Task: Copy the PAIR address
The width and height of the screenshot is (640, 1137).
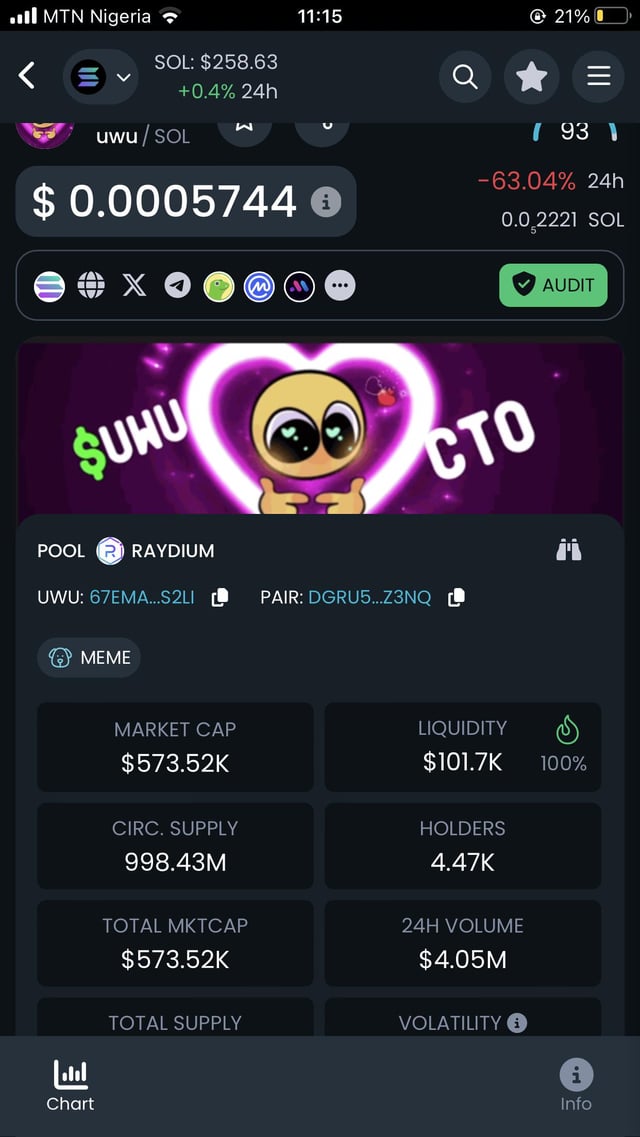Action: coord(456,597)
